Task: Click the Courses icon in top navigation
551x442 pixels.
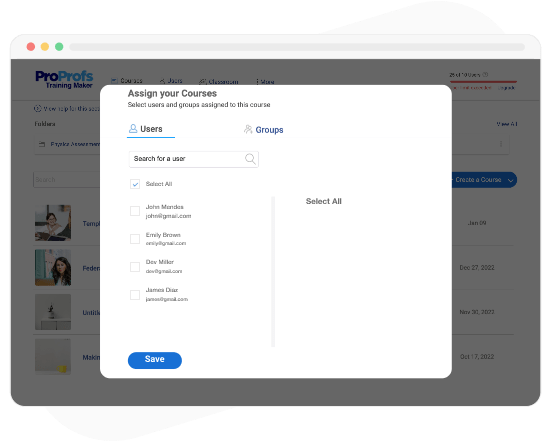Action: coord(114,81)
